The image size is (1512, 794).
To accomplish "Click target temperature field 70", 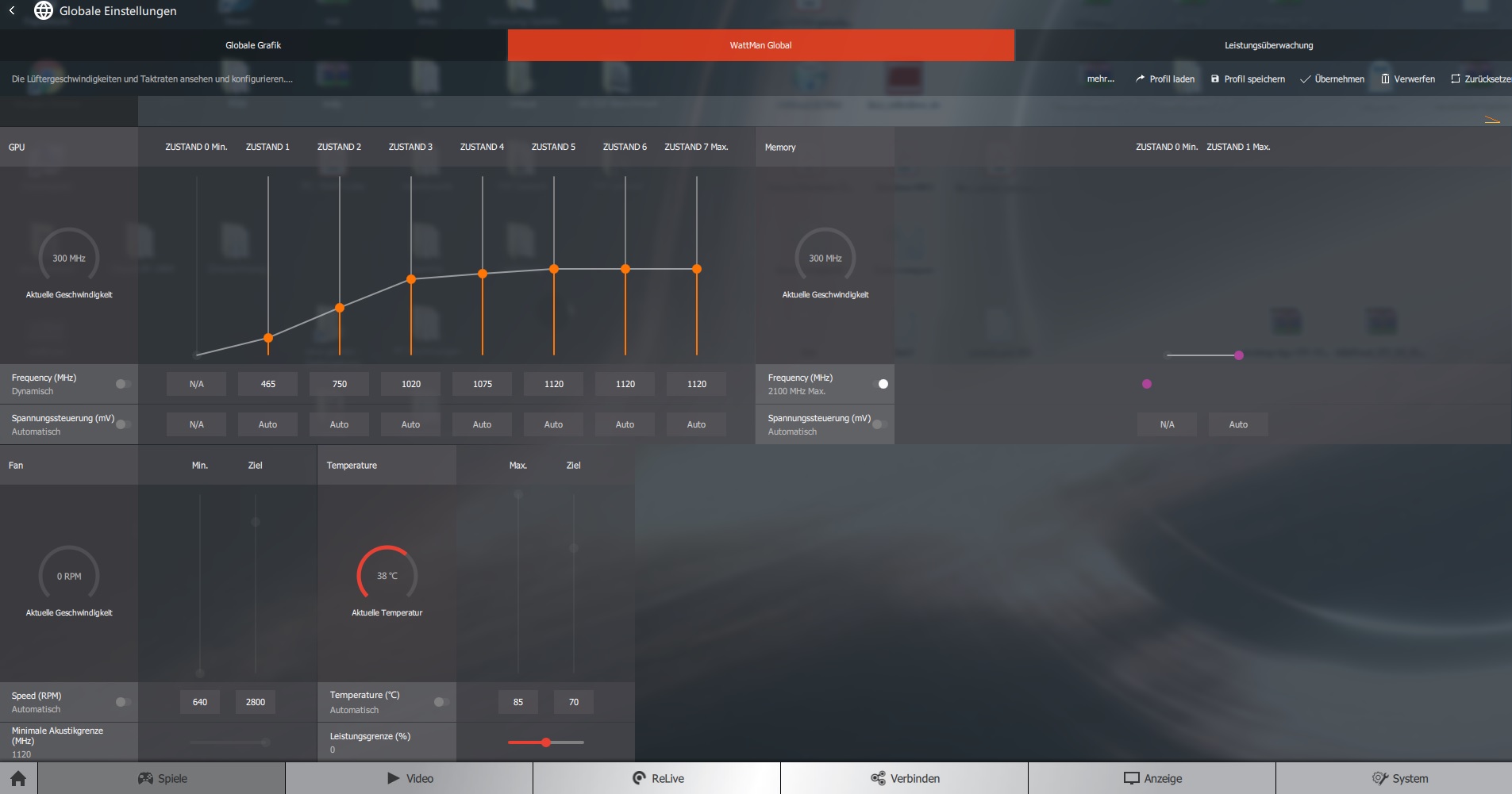I will [574, 702].
